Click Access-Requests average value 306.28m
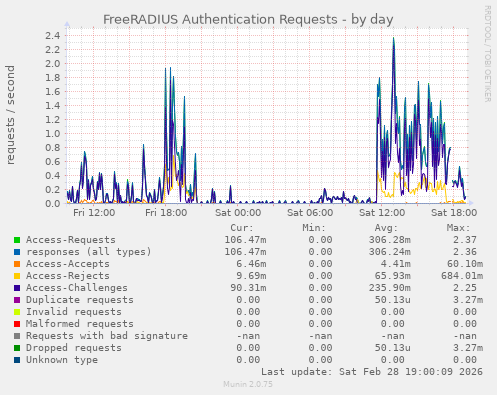Image resolution: width=497 pixels, height=395 pixels. point(390,240)
